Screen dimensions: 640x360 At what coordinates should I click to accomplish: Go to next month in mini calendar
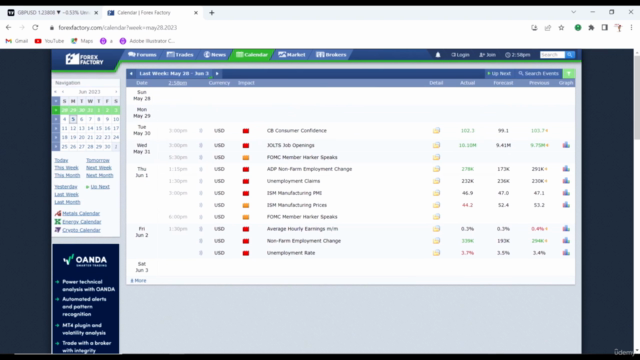pos(116,92)
